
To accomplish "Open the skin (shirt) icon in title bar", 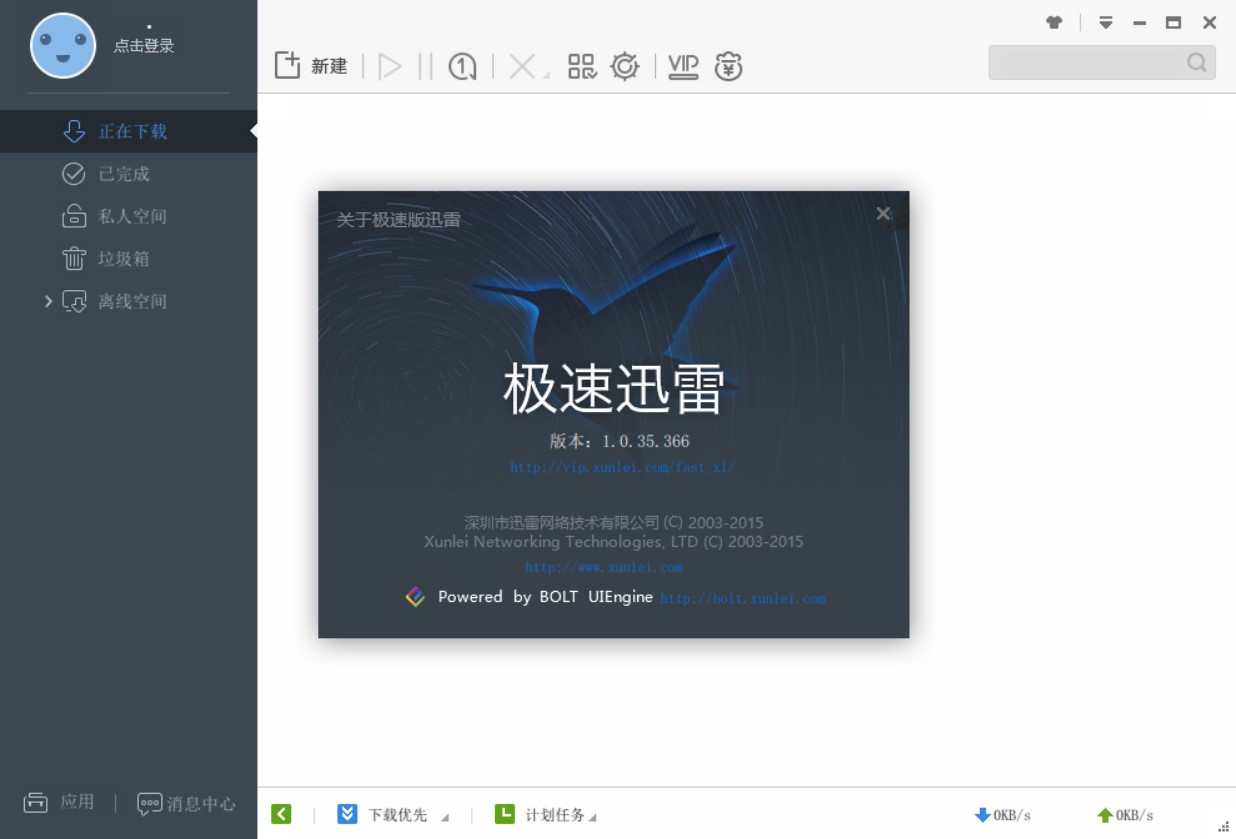I will [x=1054, y=22].
